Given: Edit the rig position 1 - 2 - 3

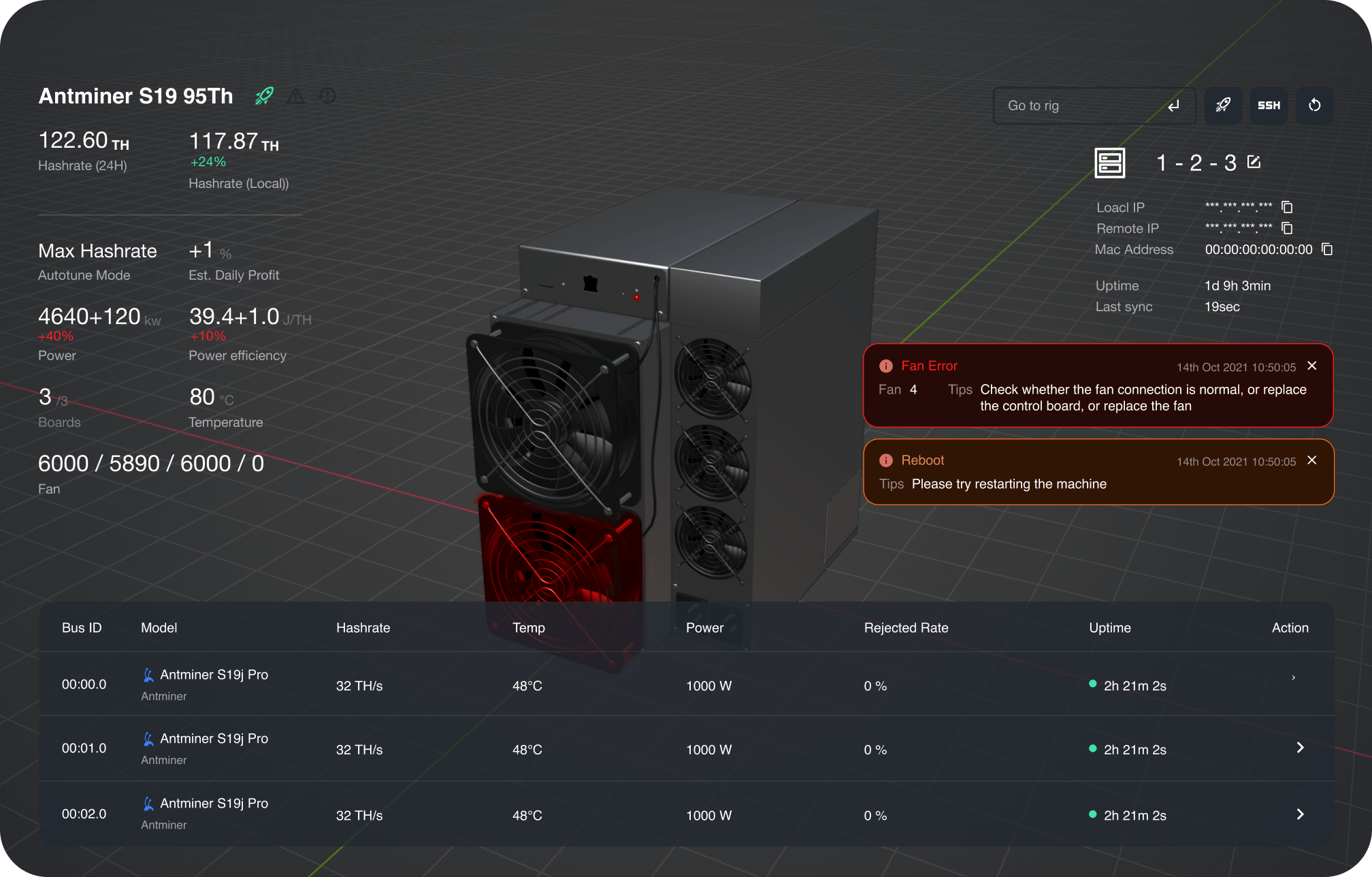Looking at the screenshot, I should pos(1254,162).
